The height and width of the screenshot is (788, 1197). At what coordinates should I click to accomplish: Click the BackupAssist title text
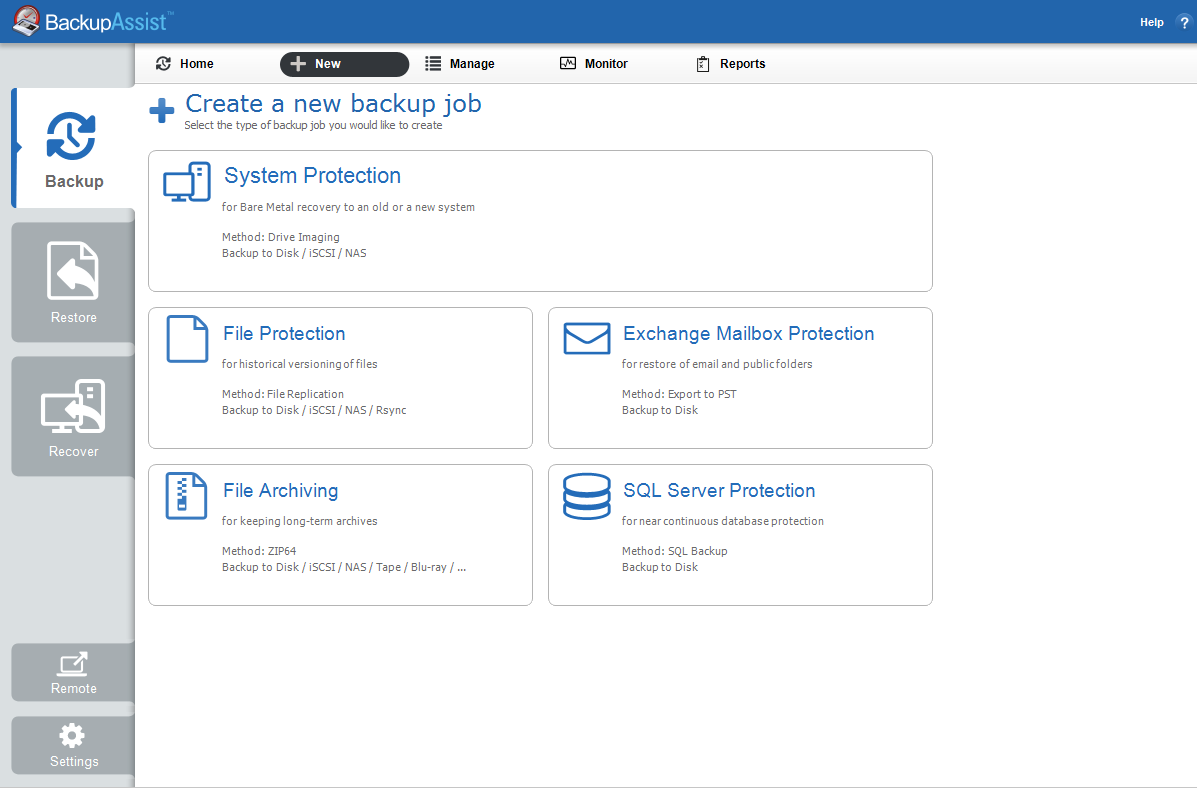[107, 22]
